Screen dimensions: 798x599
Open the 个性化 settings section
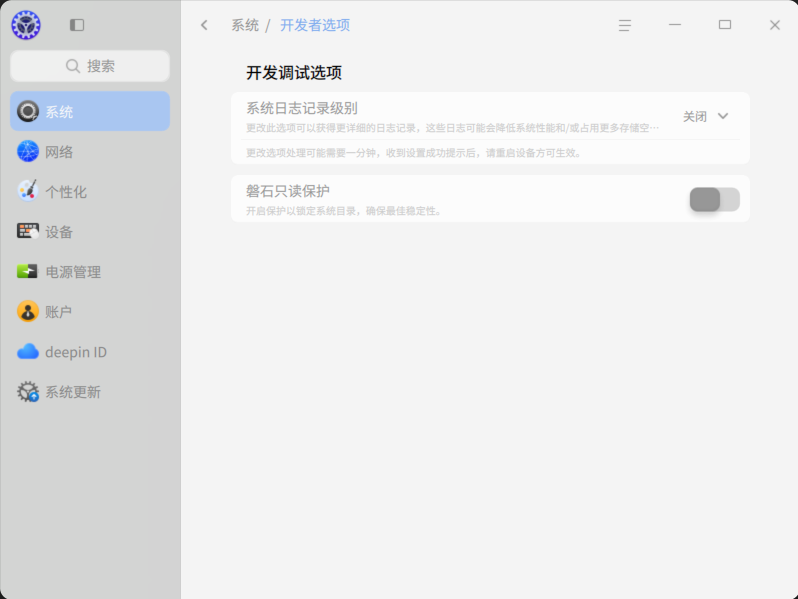coord(90,191)
